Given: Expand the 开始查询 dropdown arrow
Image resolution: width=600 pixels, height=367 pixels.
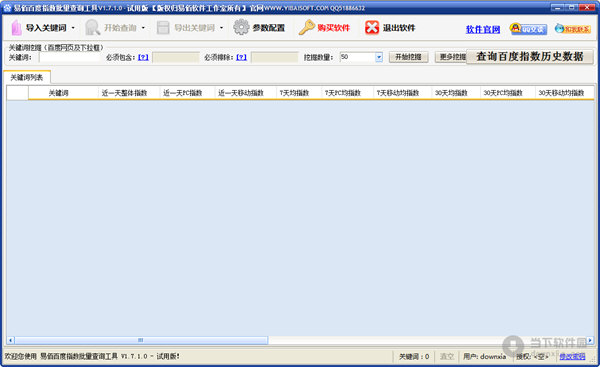Looking at the screenshot, I should pyautogui.click(x=143, y=28).
